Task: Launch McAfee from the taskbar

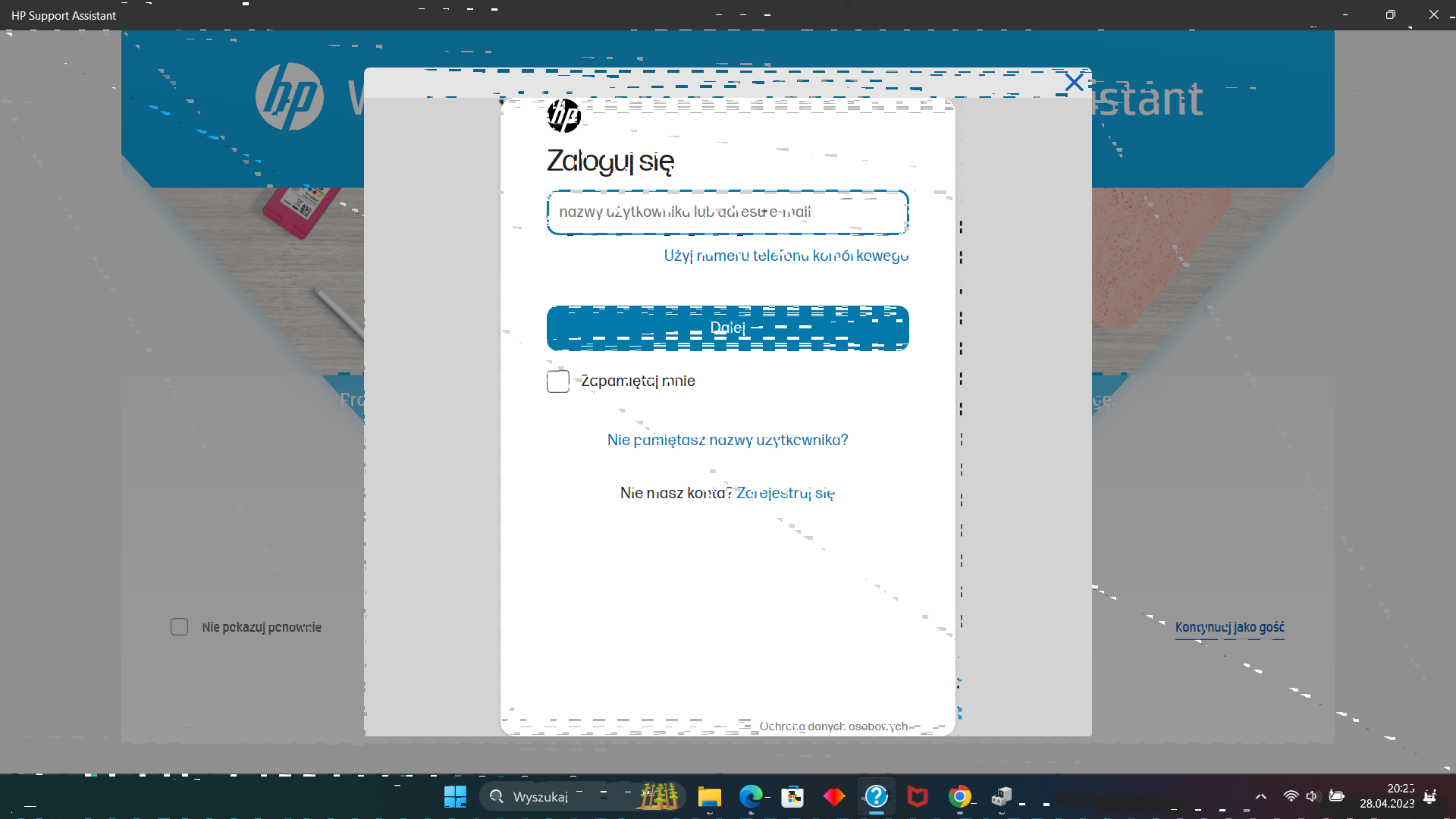Action: click(918, 796)
